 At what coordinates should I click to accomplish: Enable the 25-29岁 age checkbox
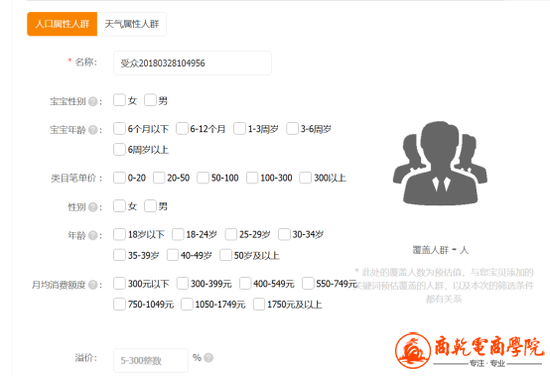[x=231, y=234]
